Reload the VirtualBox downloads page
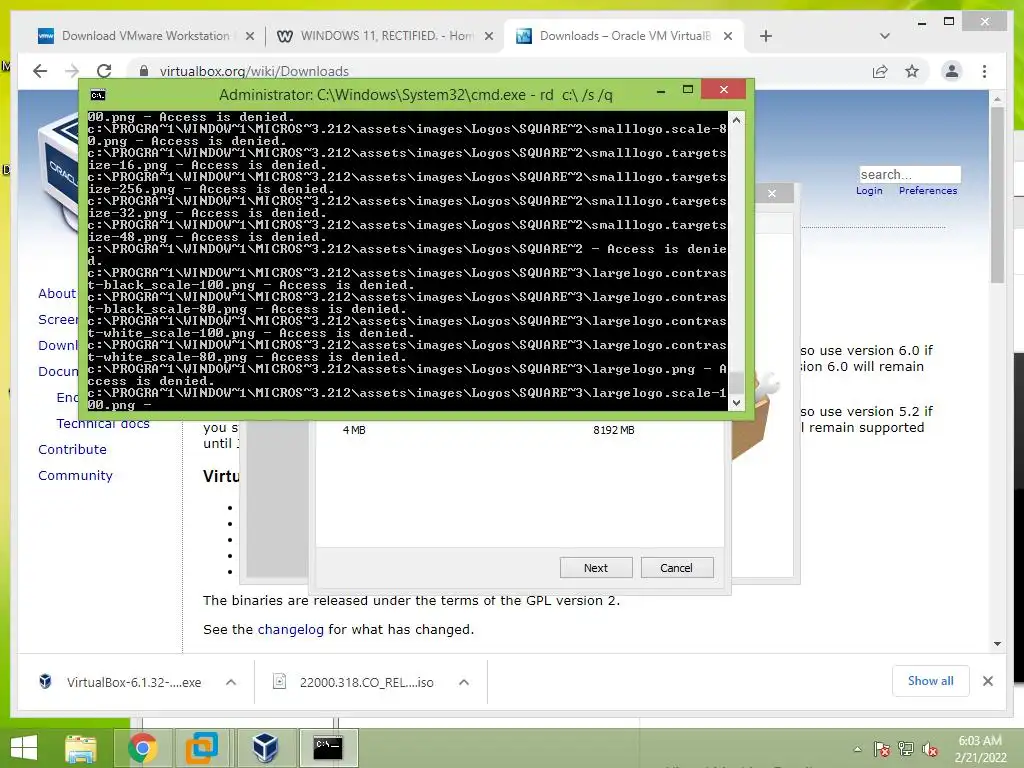The height and width of the screenshot is (768, 1024). click(x=104, y=71)
